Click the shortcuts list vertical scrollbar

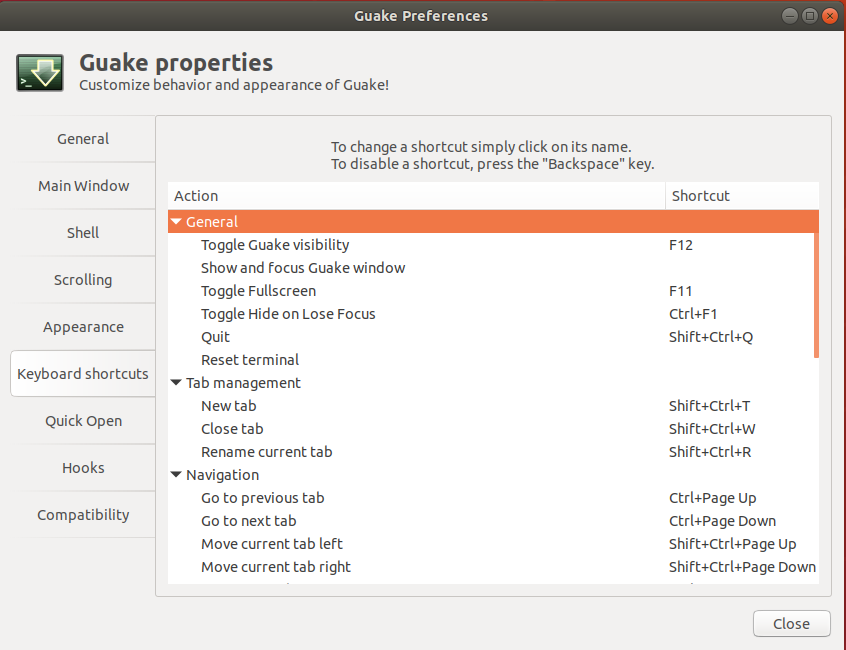pyautogui.click(x=816, y=295)
